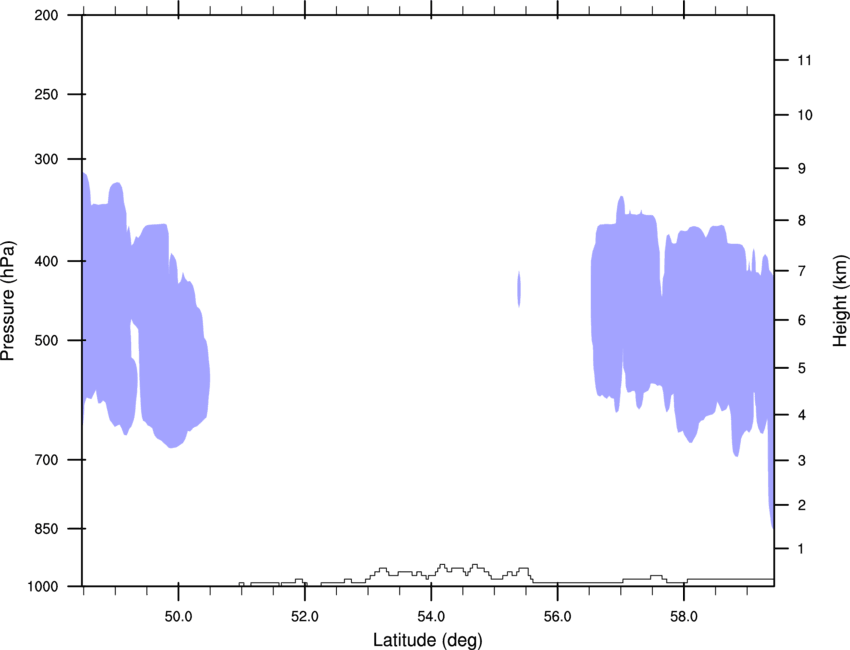850x650 pixels.
Task: Click the 1 km height label
Action: point(801,549)
